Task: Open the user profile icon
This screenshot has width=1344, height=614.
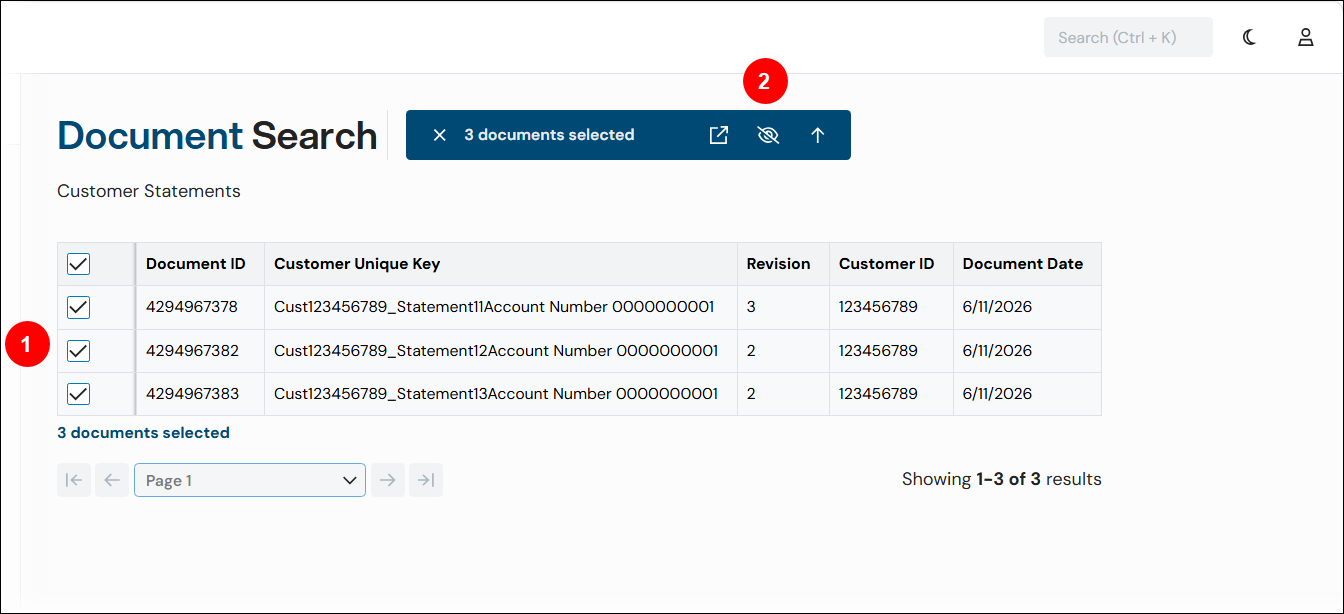Action: 1306,37
